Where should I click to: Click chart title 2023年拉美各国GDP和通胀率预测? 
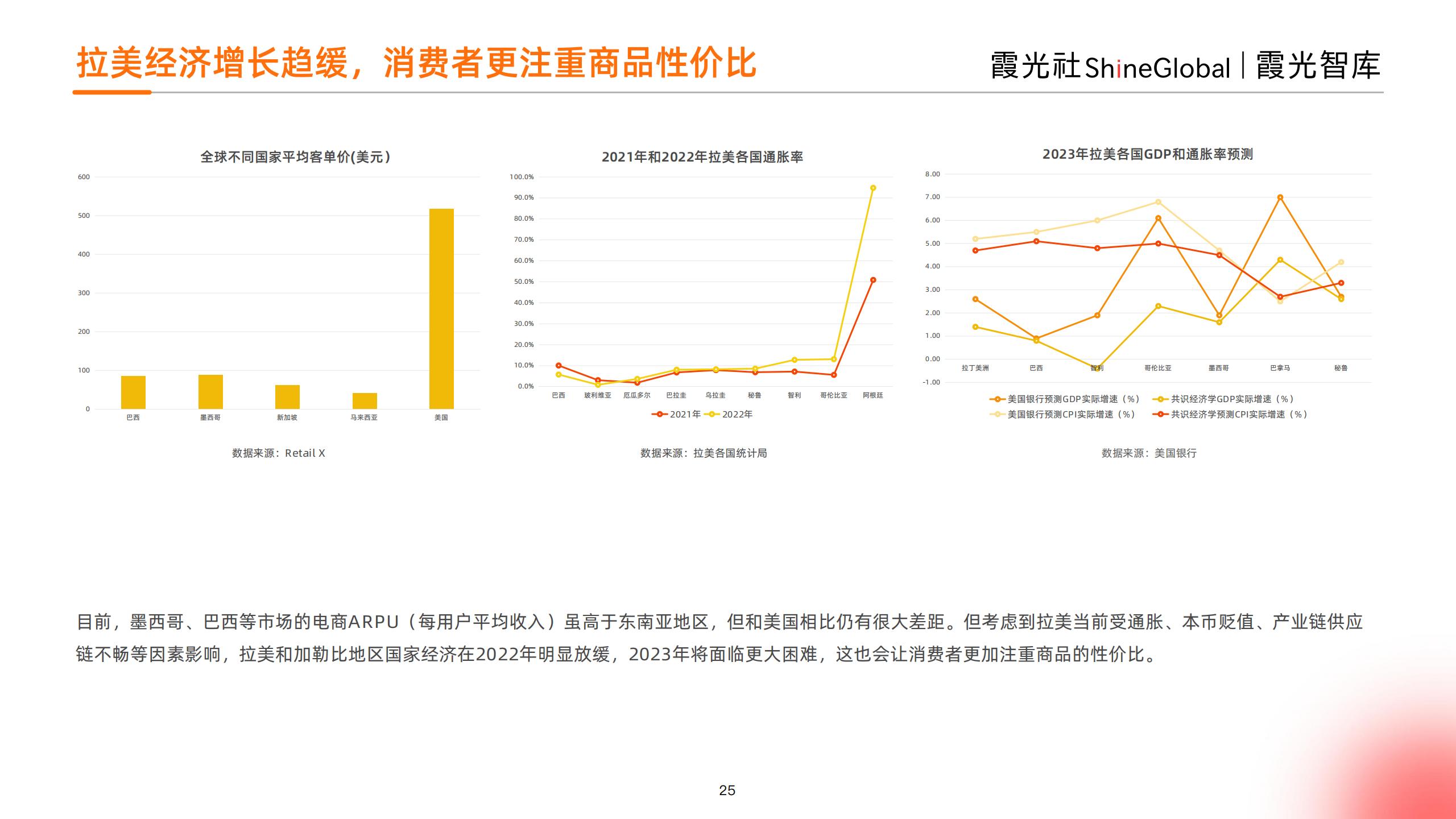1148,154
